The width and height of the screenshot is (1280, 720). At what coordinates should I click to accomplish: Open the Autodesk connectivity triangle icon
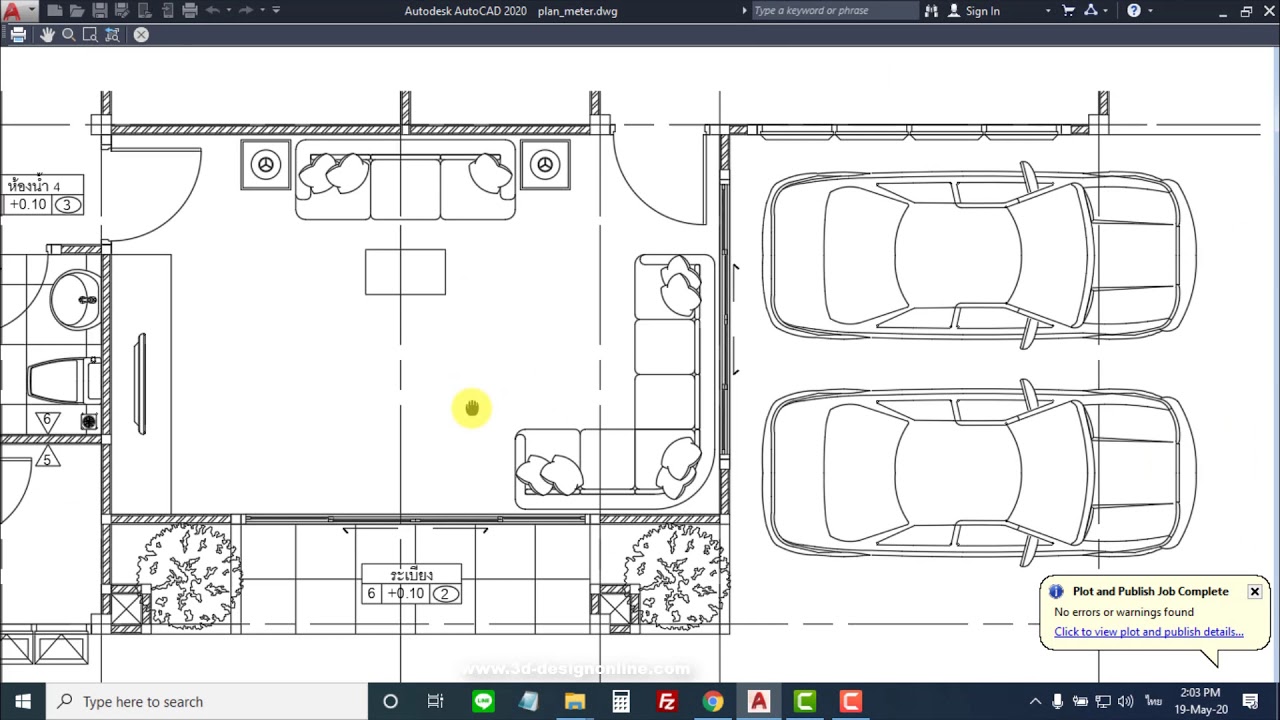tap(1090, 10)
